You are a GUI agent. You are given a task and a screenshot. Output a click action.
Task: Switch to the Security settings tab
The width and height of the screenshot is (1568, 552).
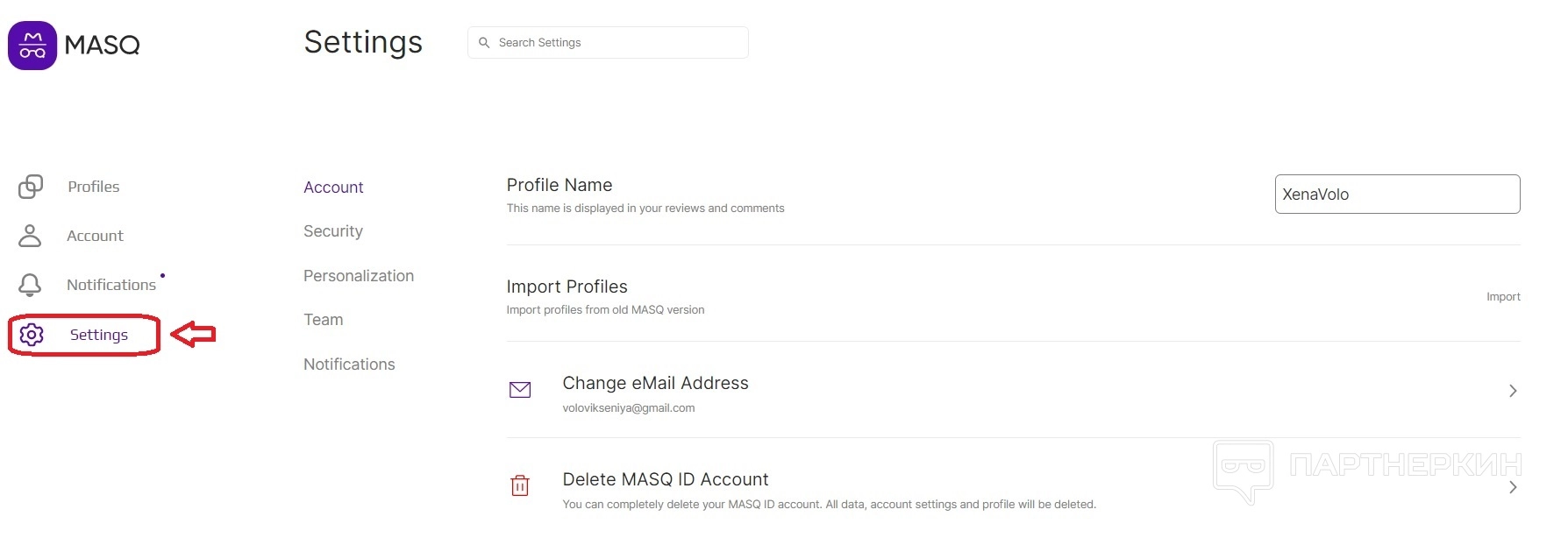click(x=333, y=231)
